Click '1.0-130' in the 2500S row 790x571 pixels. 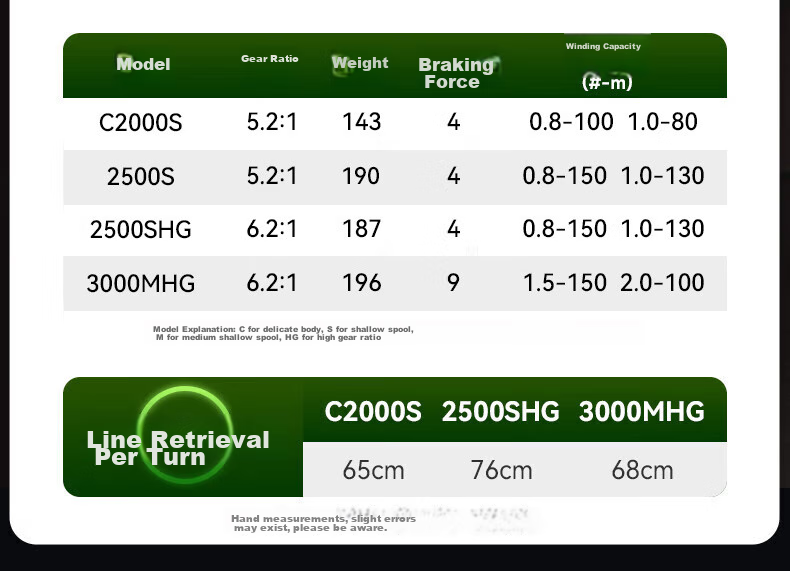pyautogui.click(x=662, y=176)
